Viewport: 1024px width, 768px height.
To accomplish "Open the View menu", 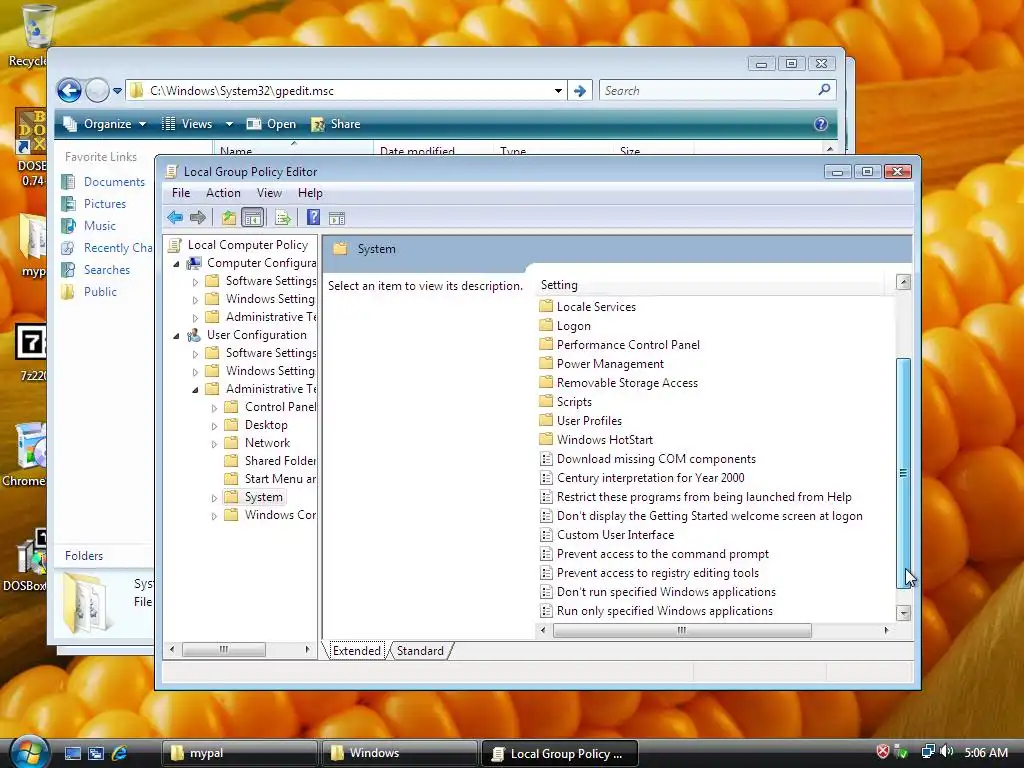I will point(269,193).
